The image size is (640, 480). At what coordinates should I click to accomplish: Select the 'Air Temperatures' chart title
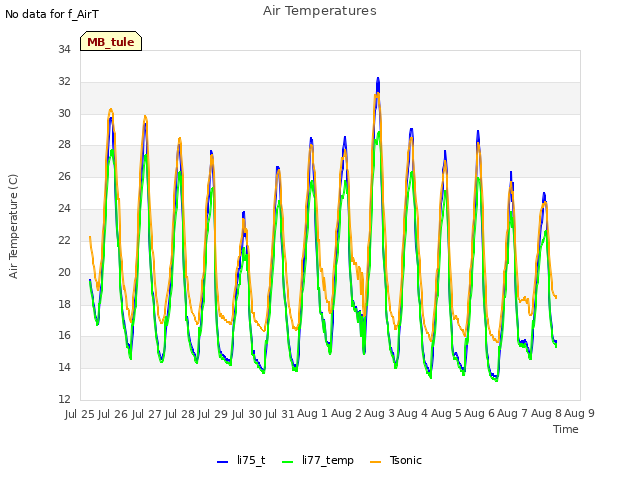click(x=320, y=11)
